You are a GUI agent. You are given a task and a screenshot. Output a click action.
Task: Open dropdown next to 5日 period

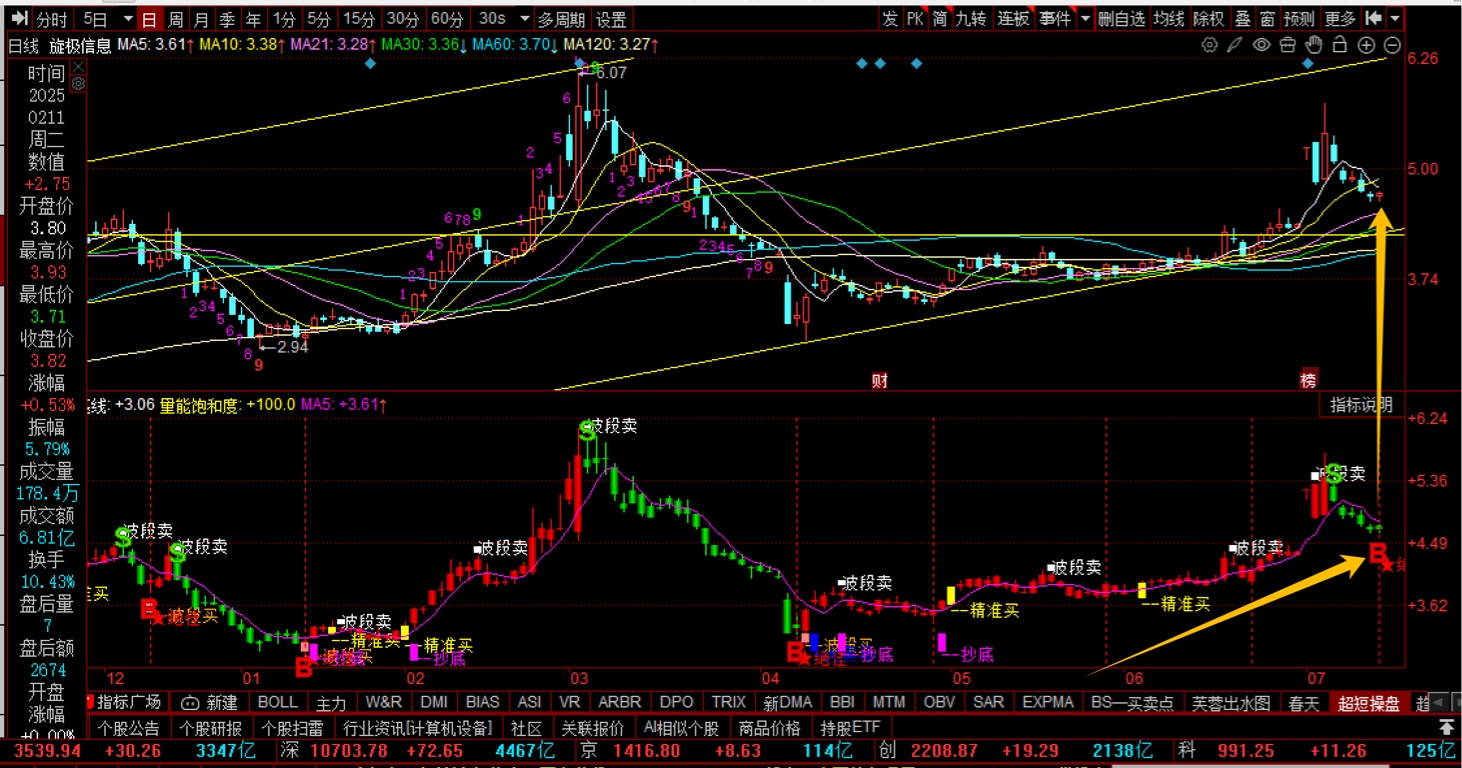126,19
